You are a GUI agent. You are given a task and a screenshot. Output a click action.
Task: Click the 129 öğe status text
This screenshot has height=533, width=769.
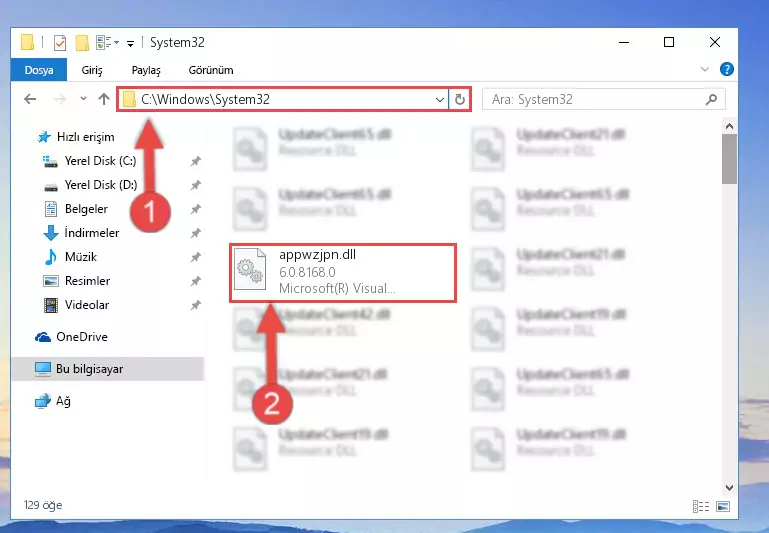tap(43, 505)
